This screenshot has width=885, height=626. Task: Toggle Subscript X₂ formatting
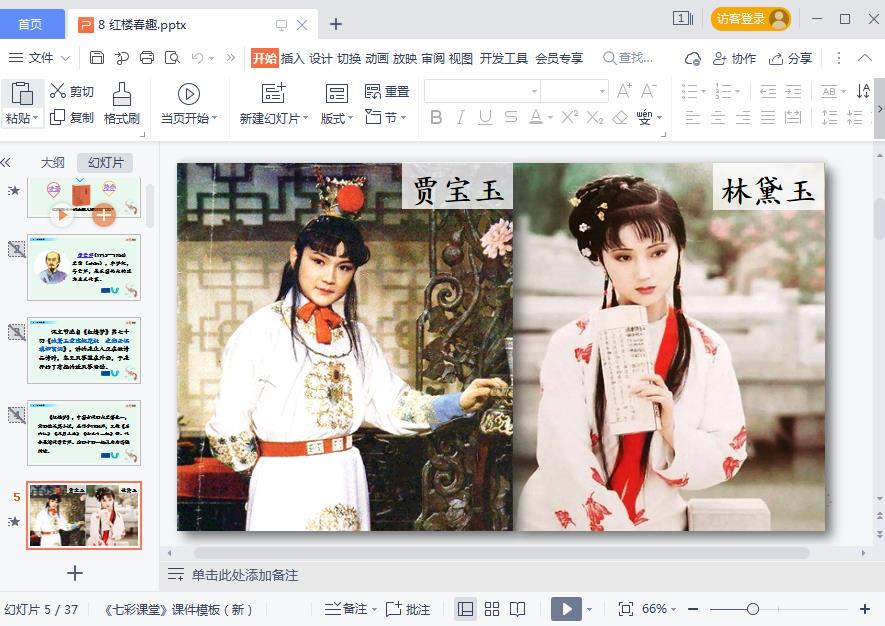(594, 117)
